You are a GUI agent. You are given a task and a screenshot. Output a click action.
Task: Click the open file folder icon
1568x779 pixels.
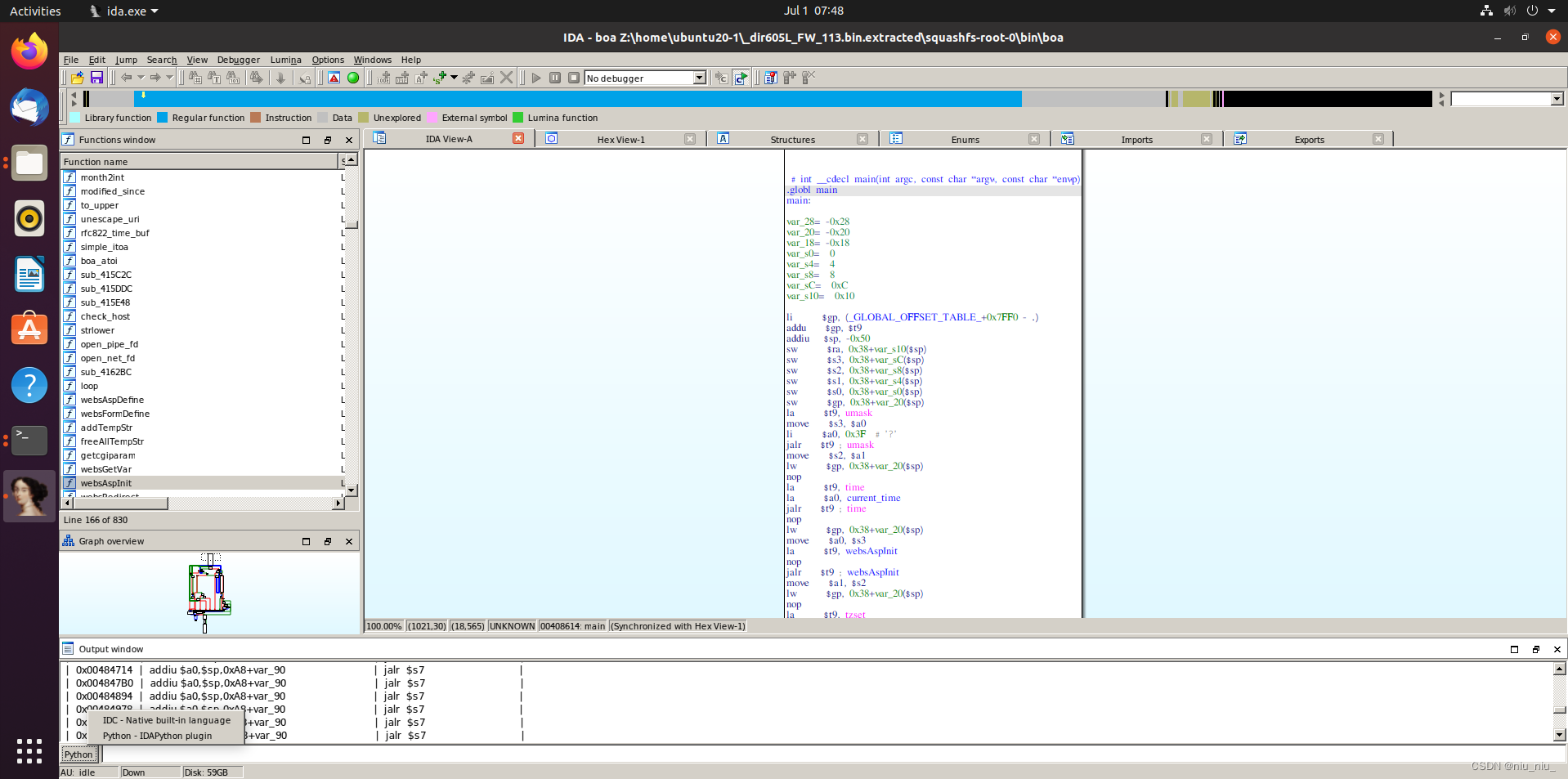(x=78, y=78)
